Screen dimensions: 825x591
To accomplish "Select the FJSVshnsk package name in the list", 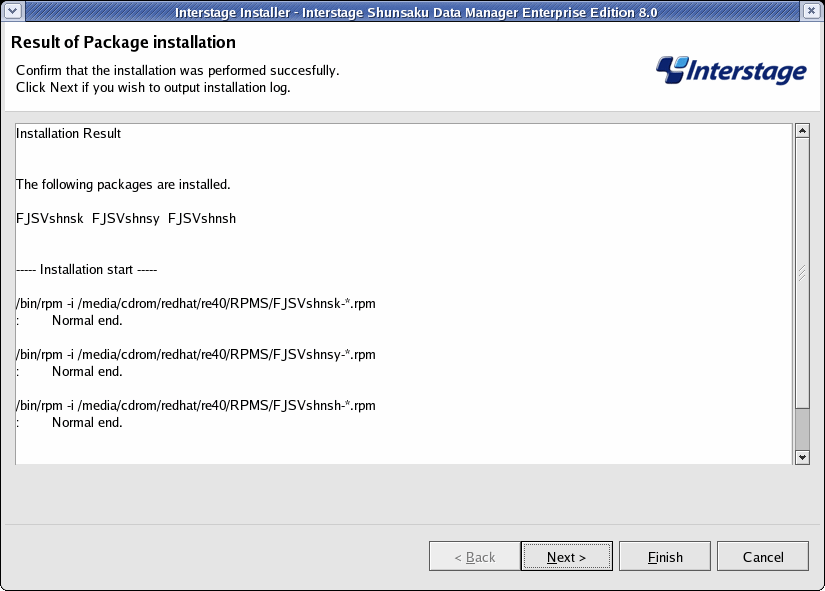I will [49, 218].
